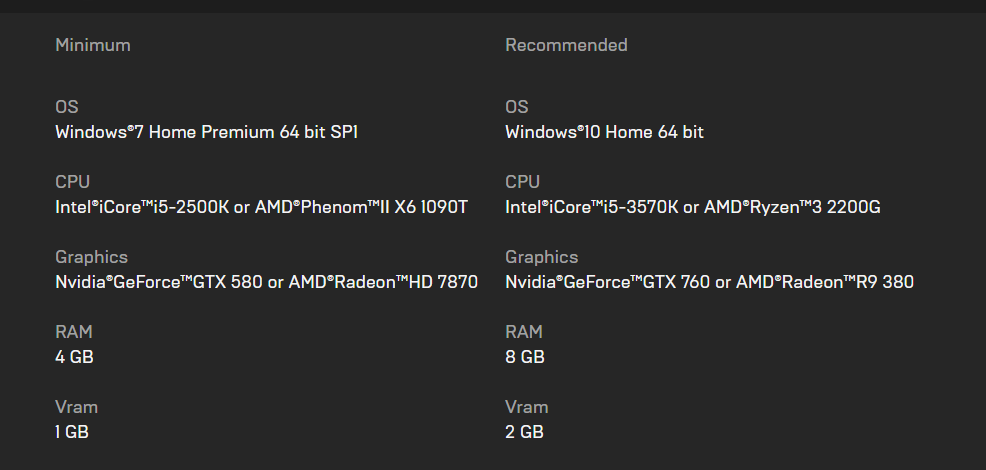Viewport: 986px width, 470px height.
Task: Click the RAM label under Recommended
Action: click(524, 332)
